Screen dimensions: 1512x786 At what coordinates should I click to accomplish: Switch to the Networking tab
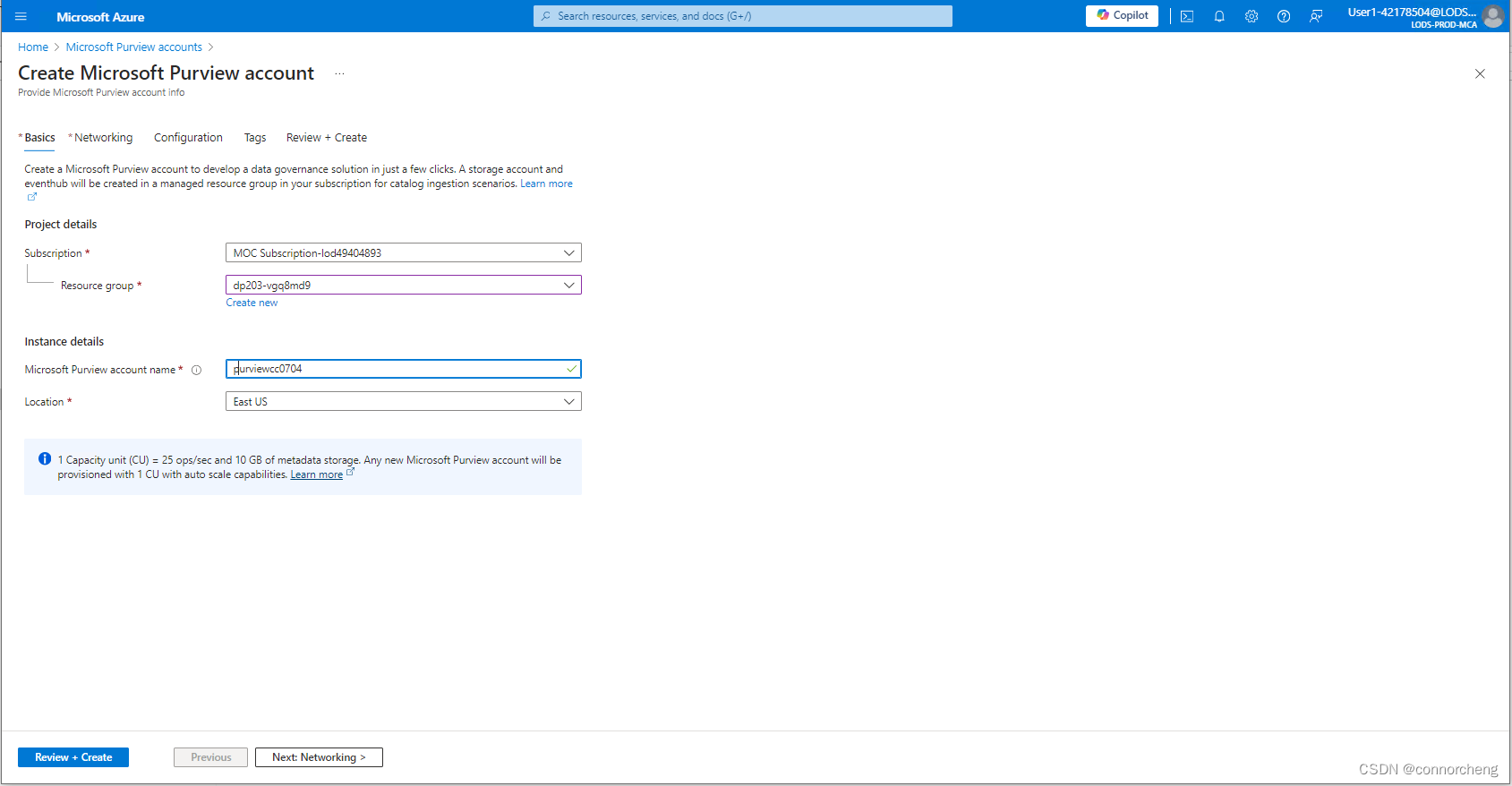(103, 138)
